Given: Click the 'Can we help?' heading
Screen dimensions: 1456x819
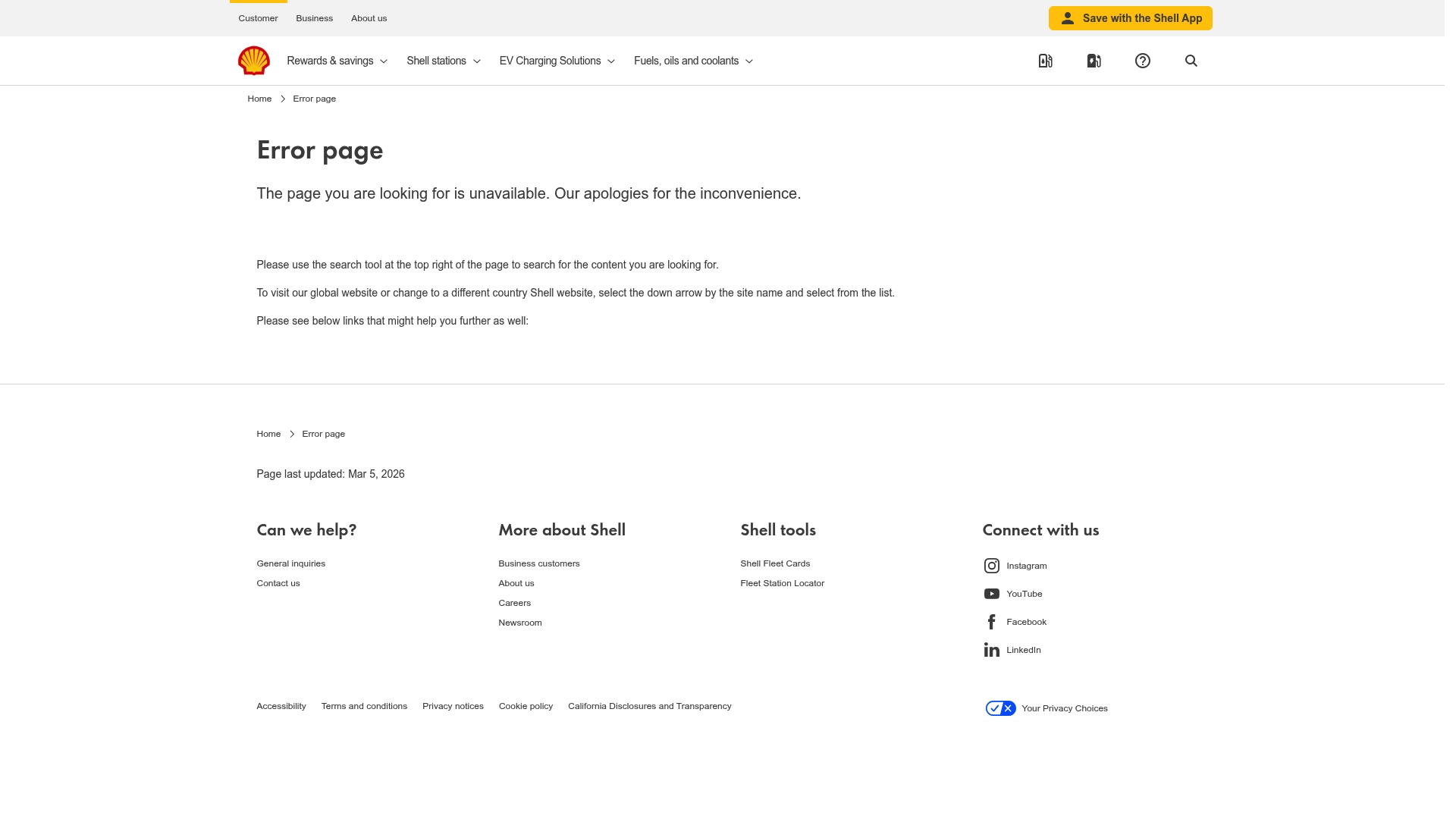Looking at the screenshot, I should point(306,530).
